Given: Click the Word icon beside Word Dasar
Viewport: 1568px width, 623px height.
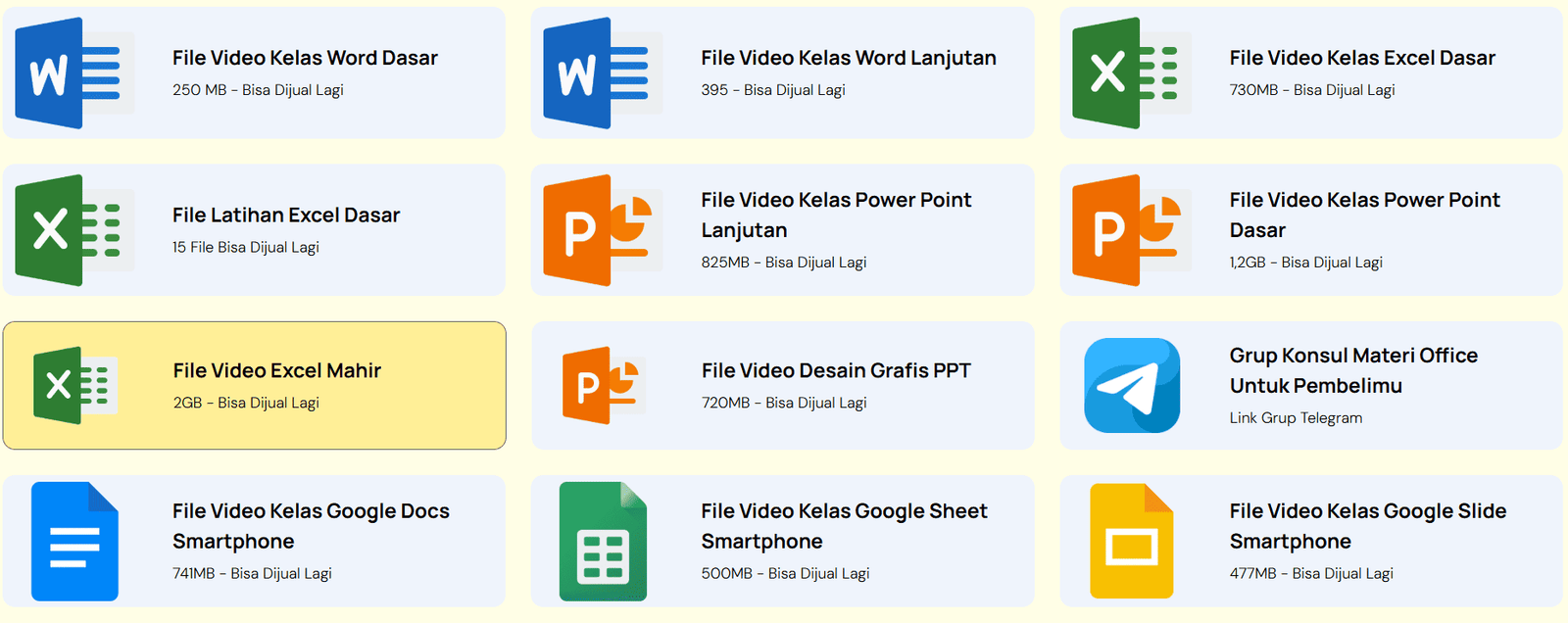Looking at the screenshot, I should point(68,73).
